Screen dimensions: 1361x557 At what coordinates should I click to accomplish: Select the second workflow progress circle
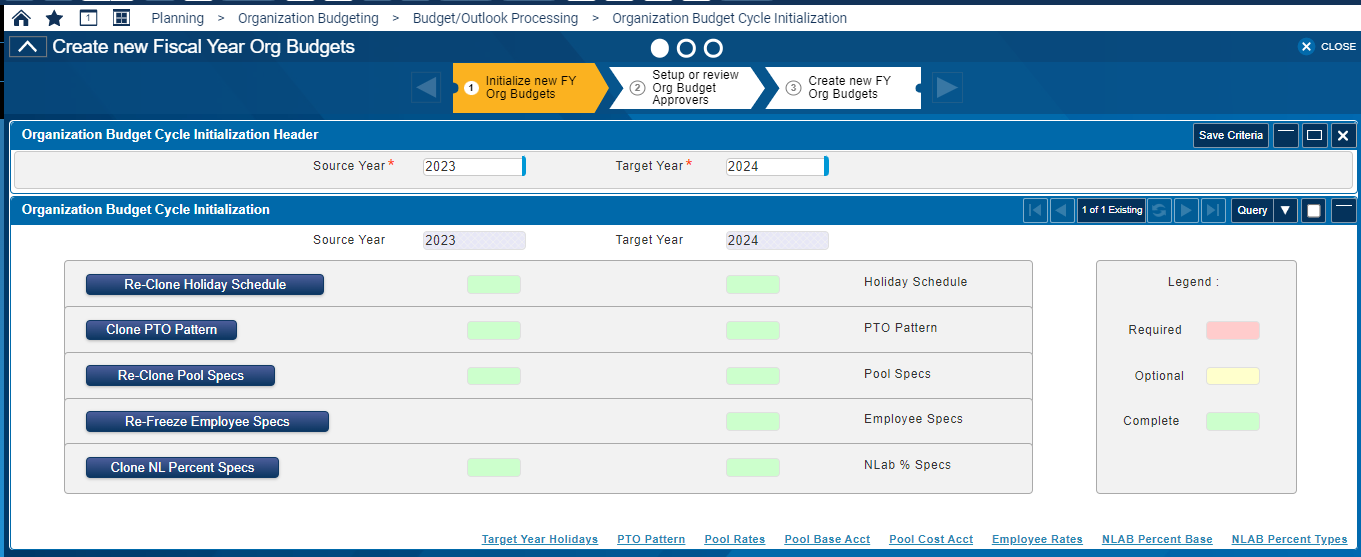pyautogui.click(x=686, y=48)
